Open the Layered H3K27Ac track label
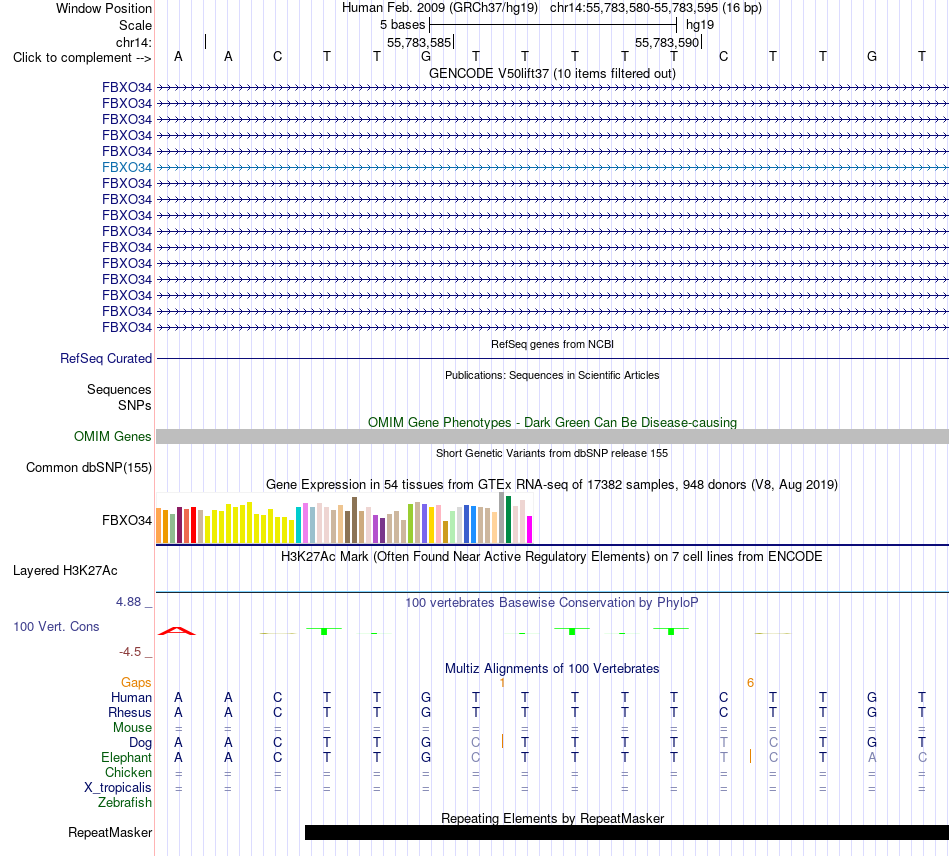This screenshot has height=856, width=950. pyautogui.click(x=65, y=570)
